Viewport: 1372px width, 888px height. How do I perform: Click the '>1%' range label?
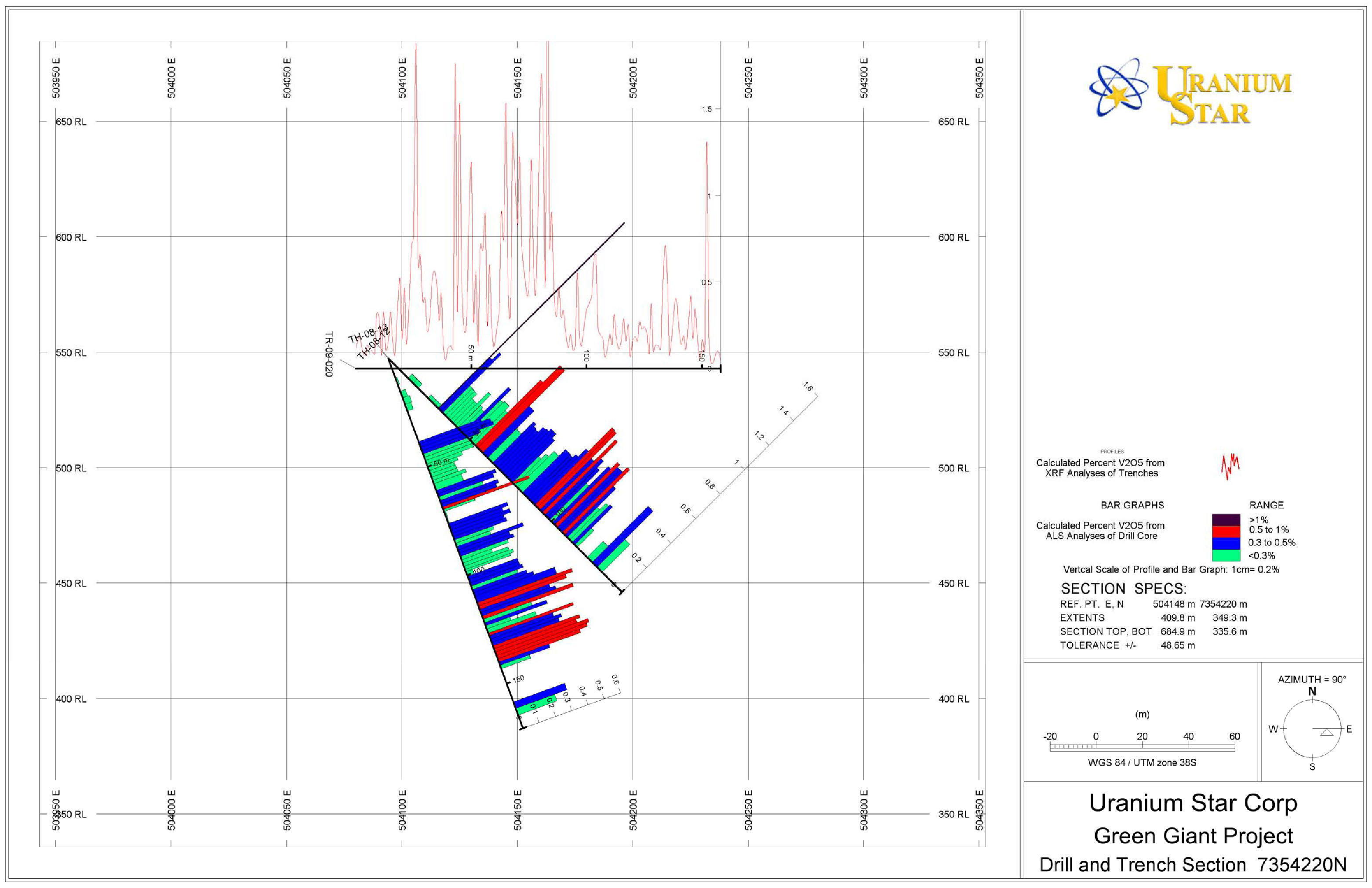pos(1259,520)
